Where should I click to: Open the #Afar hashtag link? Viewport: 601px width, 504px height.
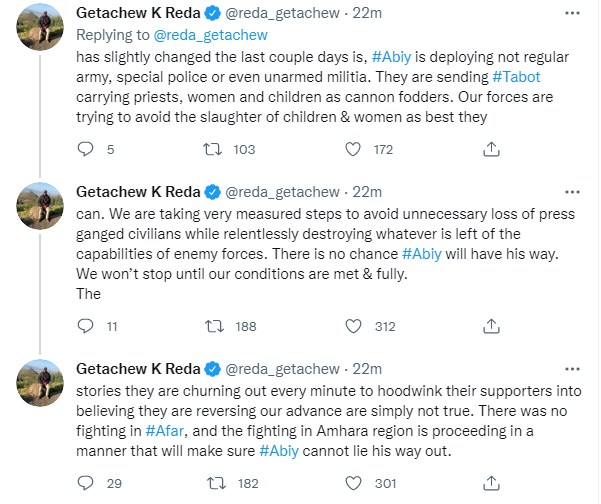click(164, 432)
